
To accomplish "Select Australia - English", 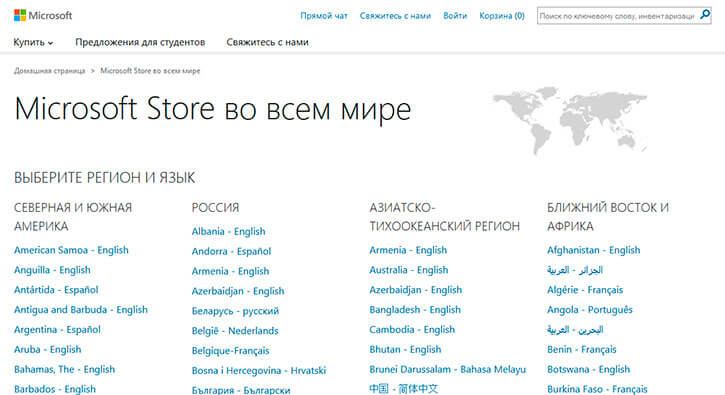I will [409, 270].
